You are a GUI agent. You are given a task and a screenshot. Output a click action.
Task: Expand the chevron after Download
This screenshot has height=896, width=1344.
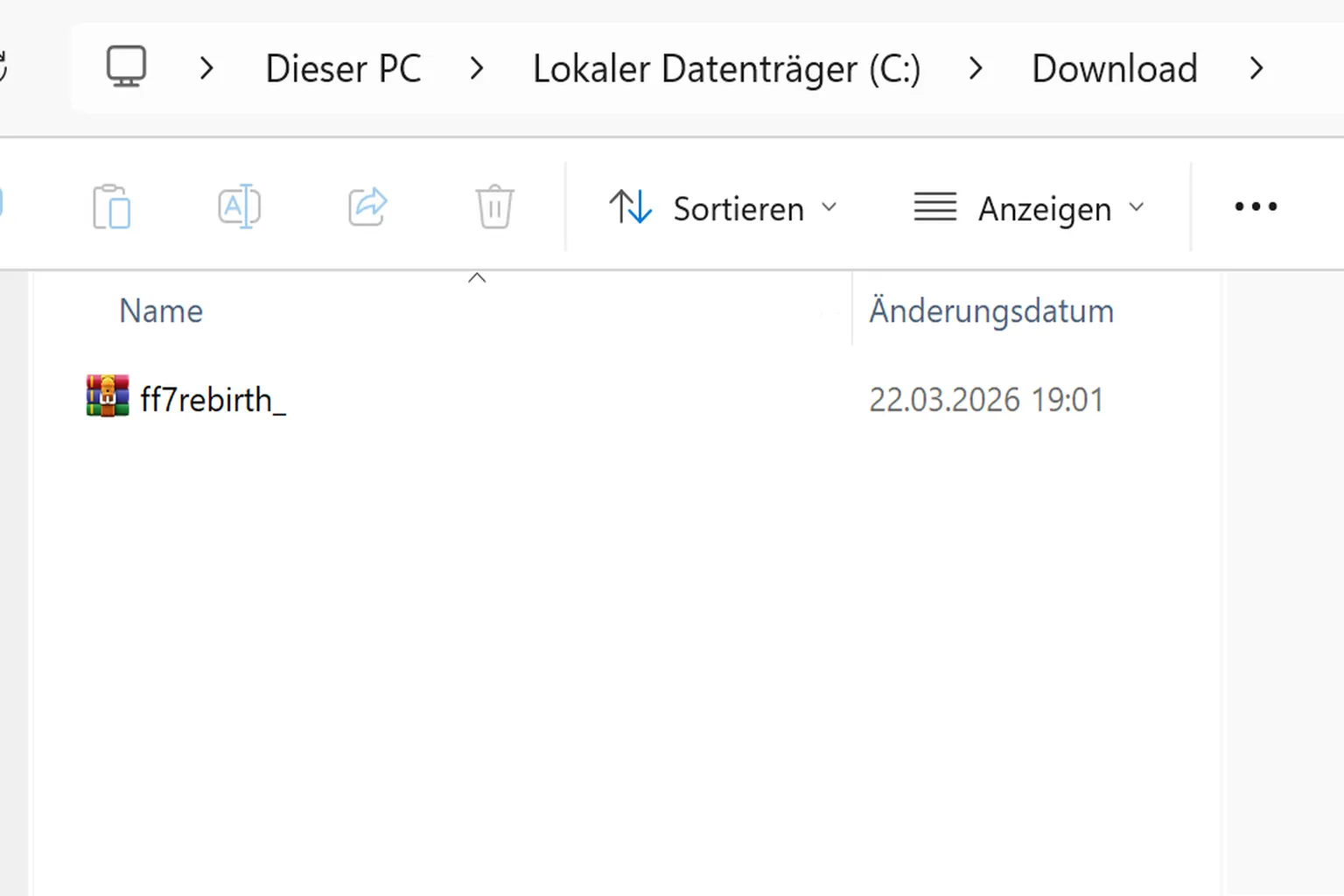1256,68
